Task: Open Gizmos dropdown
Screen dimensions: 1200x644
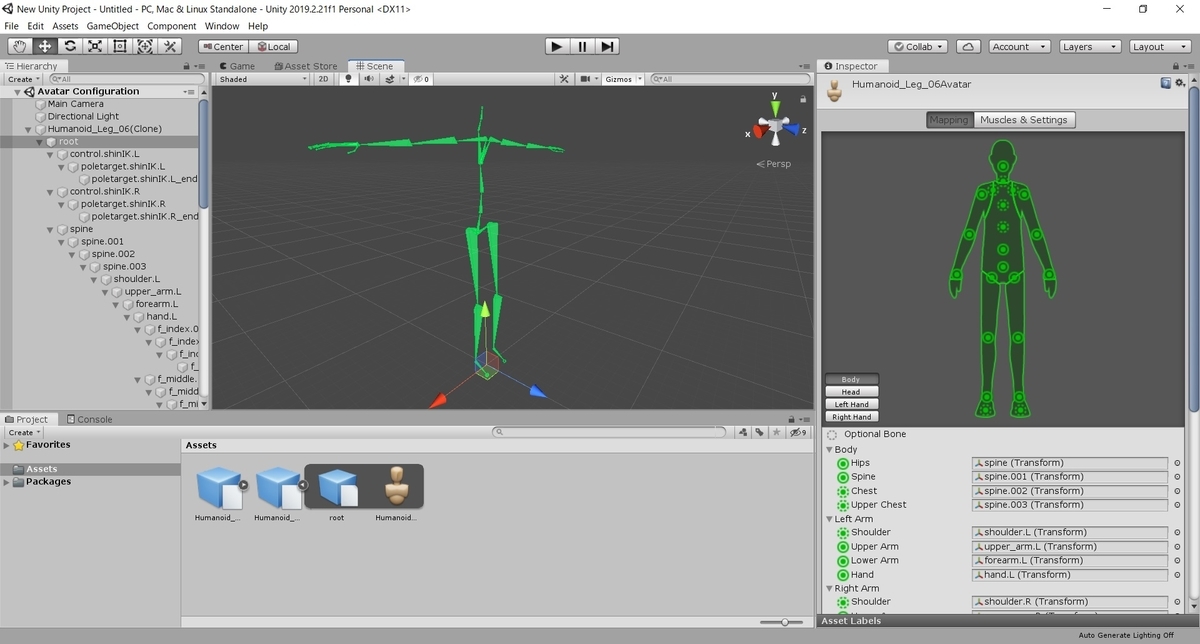Action: [624, 79]
